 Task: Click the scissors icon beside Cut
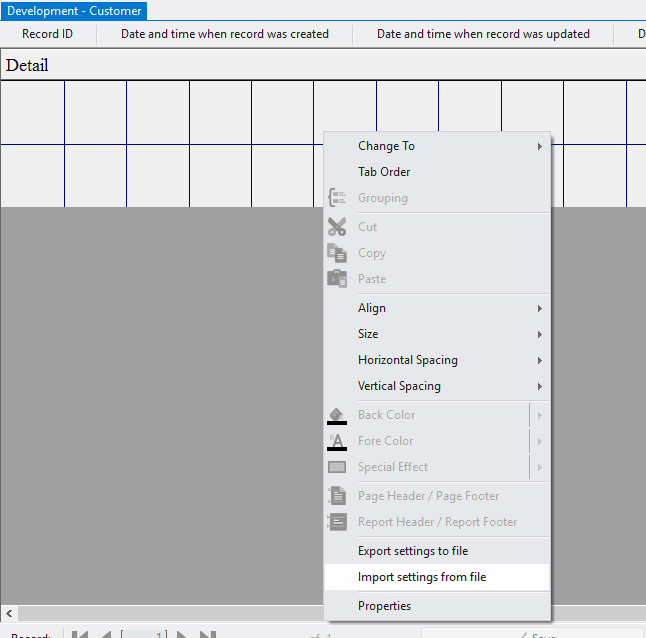coord(337,227)
